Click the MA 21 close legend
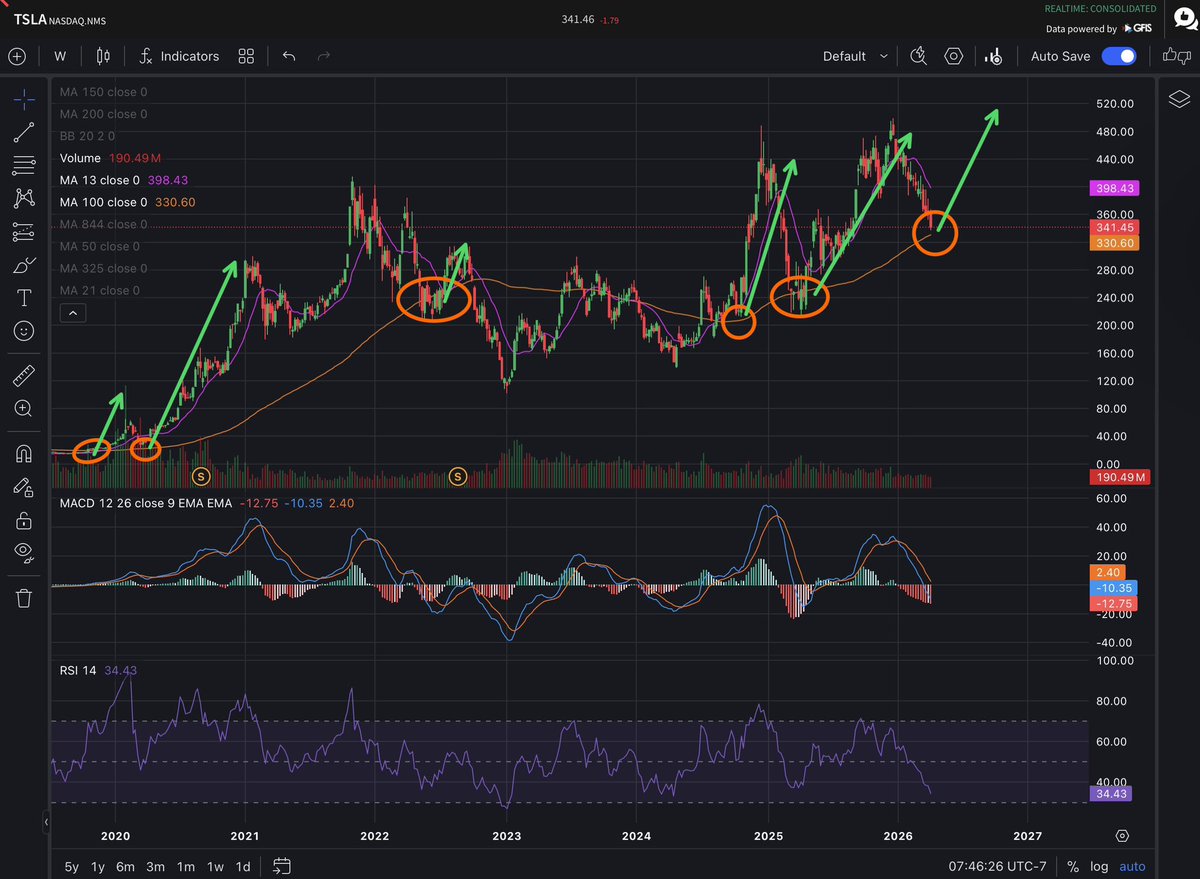1200x879 pixels. (100, 290)
